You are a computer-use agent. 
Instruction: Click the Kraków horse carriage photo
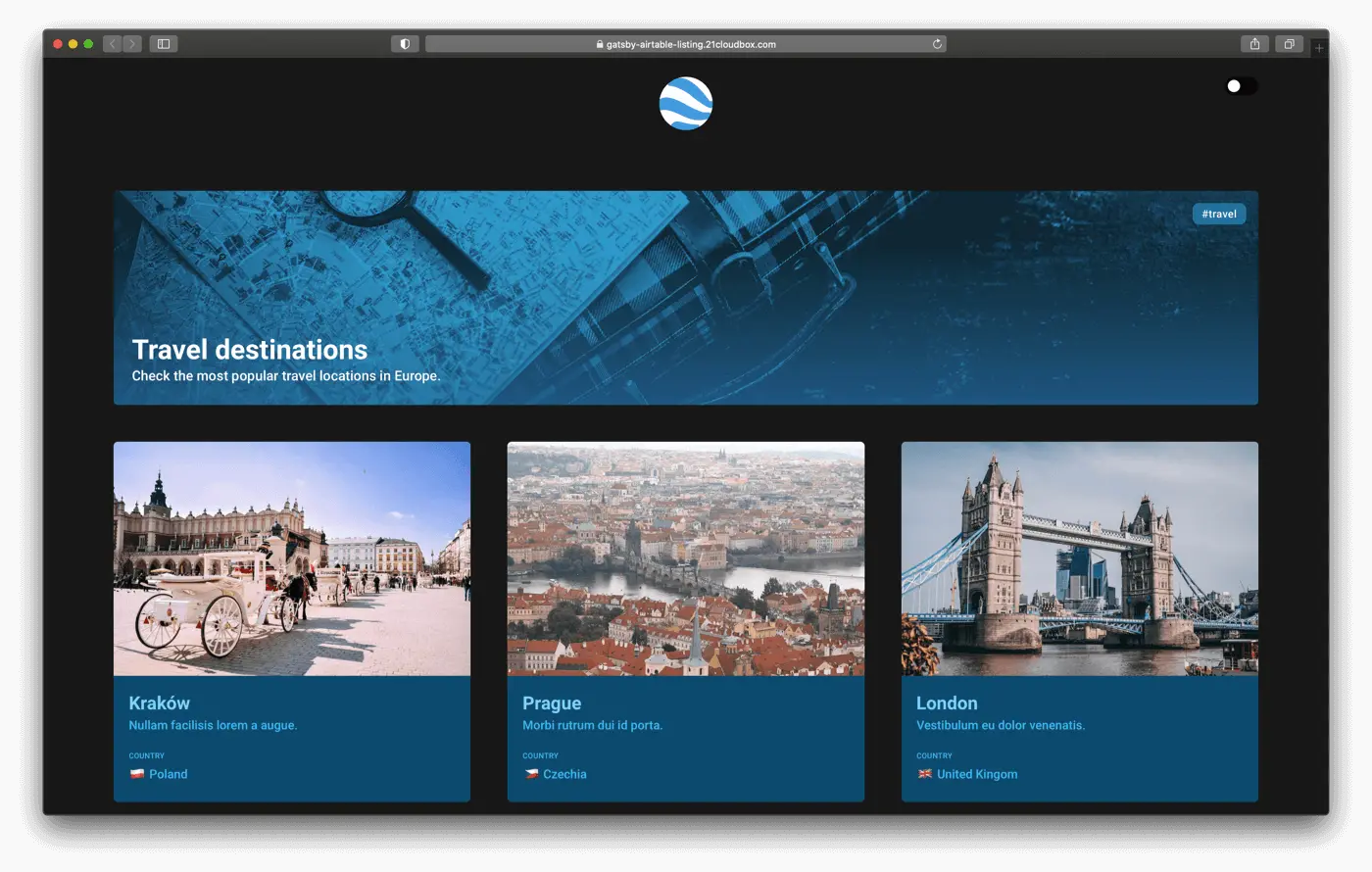pos(292,558)
